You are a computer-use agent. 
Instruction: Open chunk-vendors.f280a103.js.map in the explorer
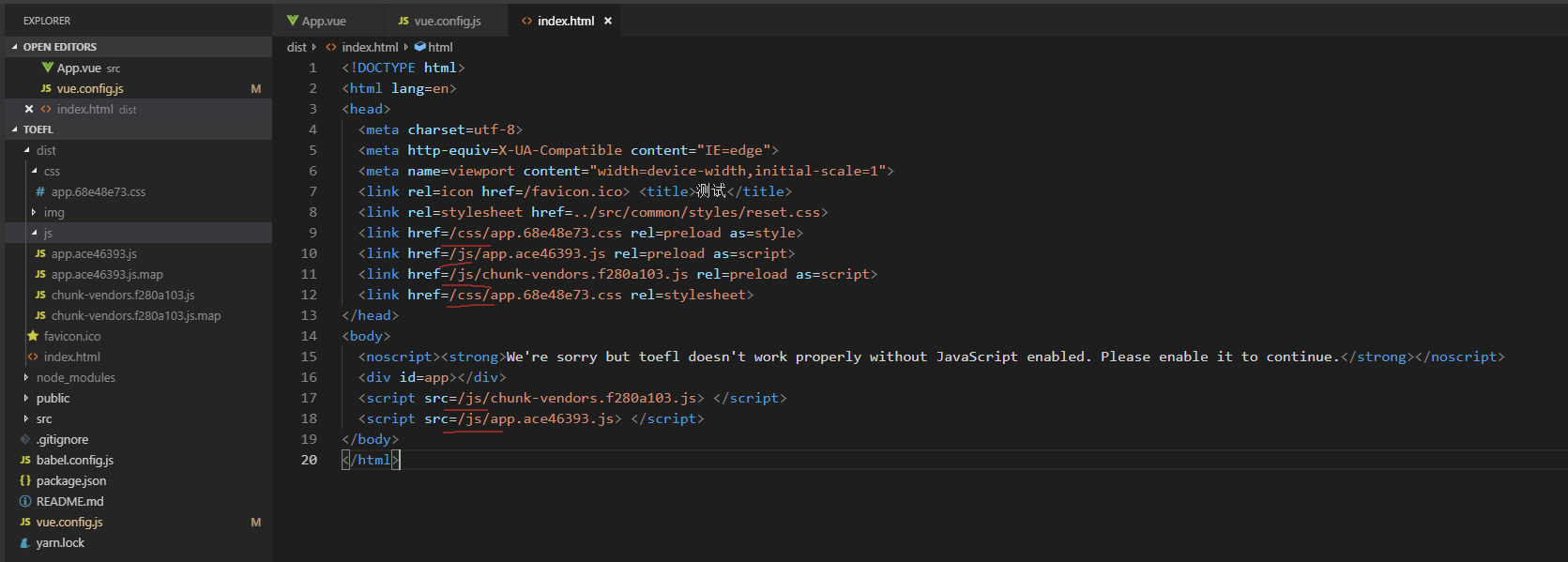point(136,315)
